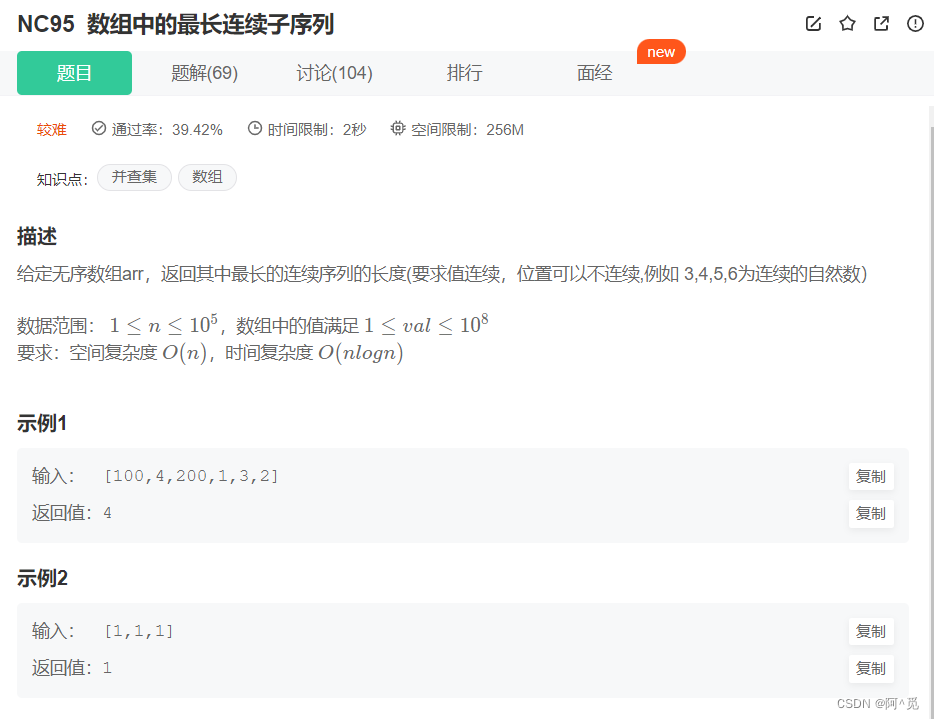Click the pass rate checkmark icon

(99, 128)
